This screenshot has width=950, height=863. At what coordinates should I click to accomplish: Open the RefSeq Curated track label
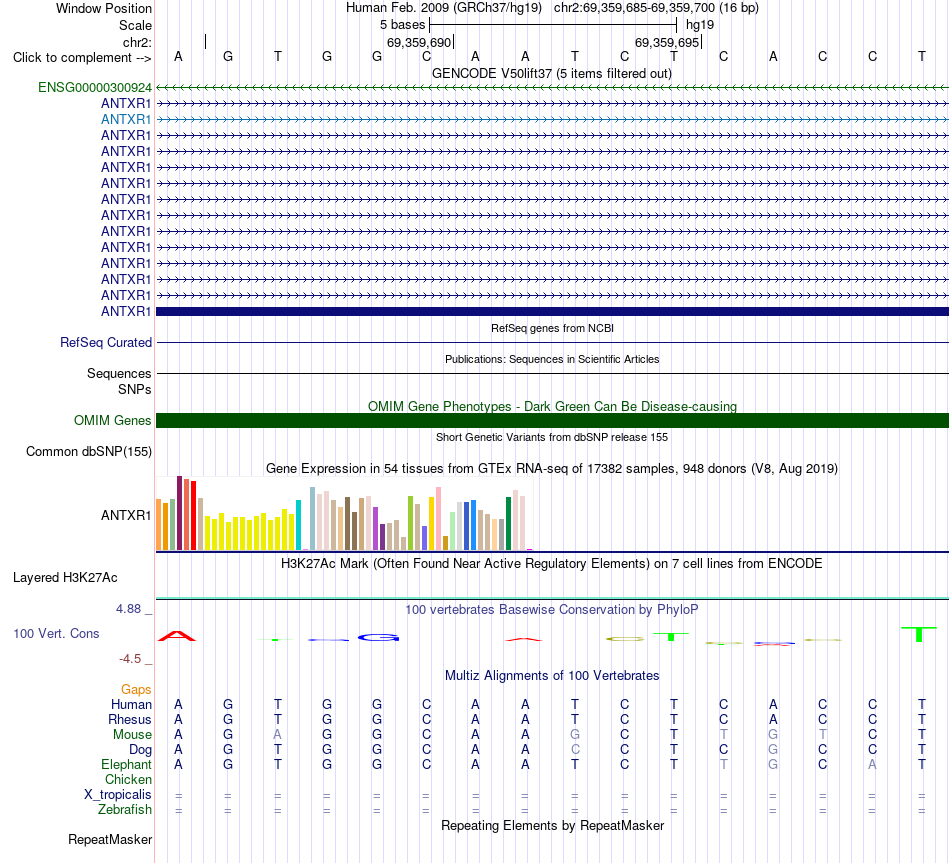coord(106,342)
